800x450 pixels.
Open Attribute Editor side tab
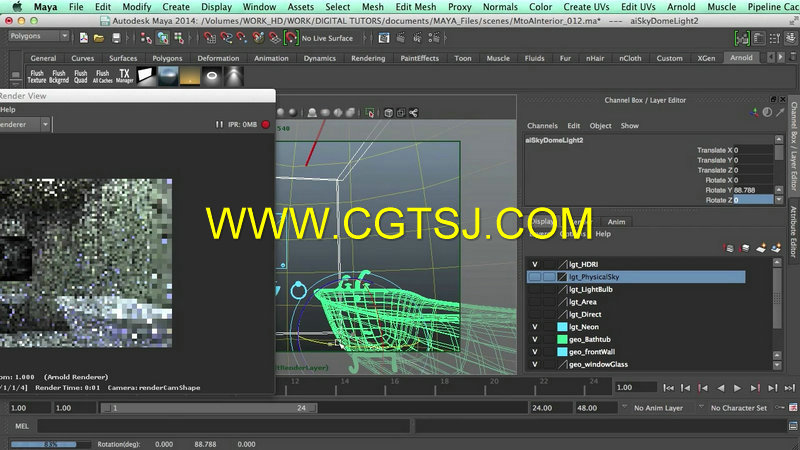(793, 233)
